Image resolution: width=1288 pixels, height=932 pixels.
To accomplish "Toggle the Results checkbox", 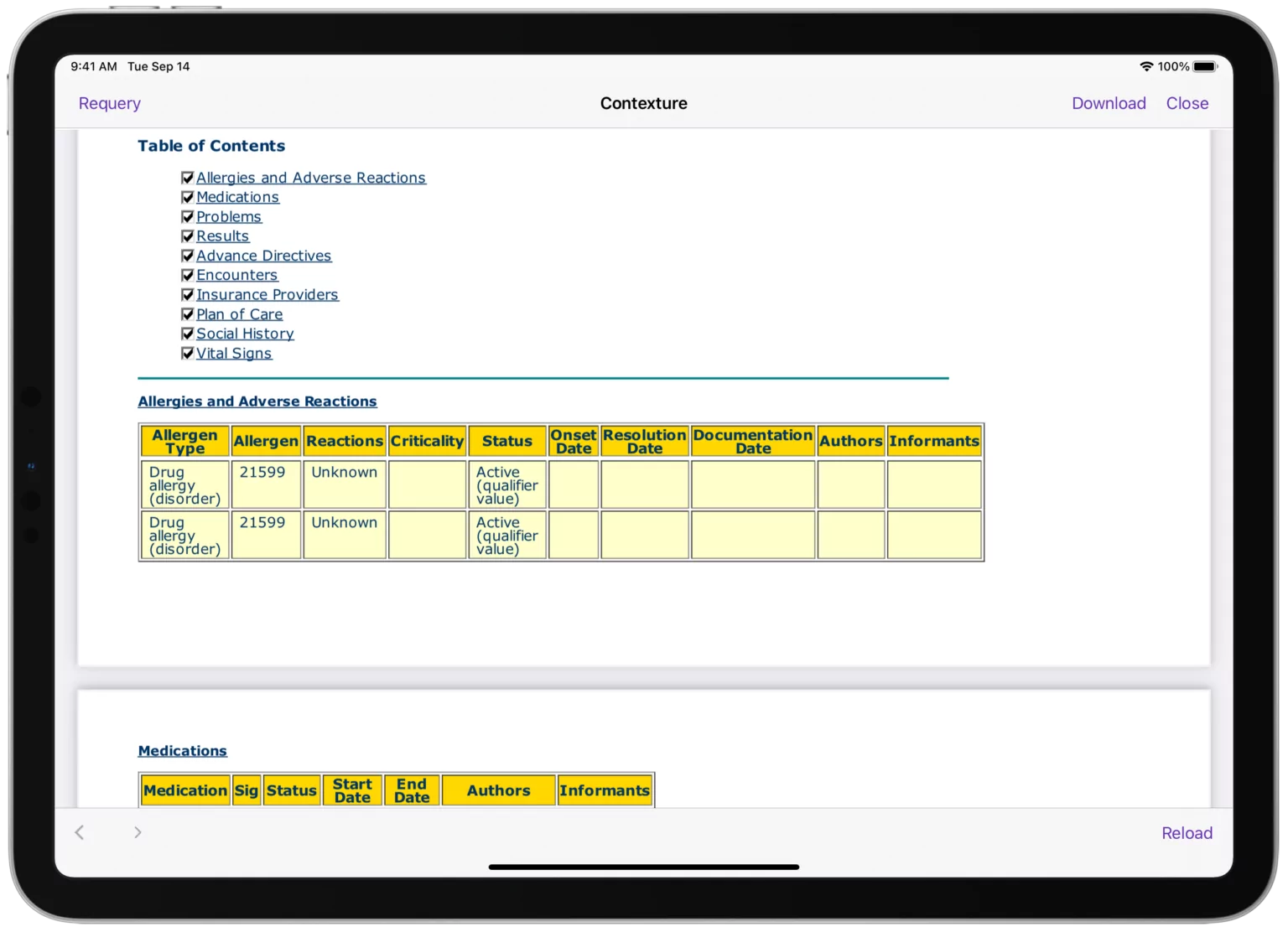I will (188, 236).
